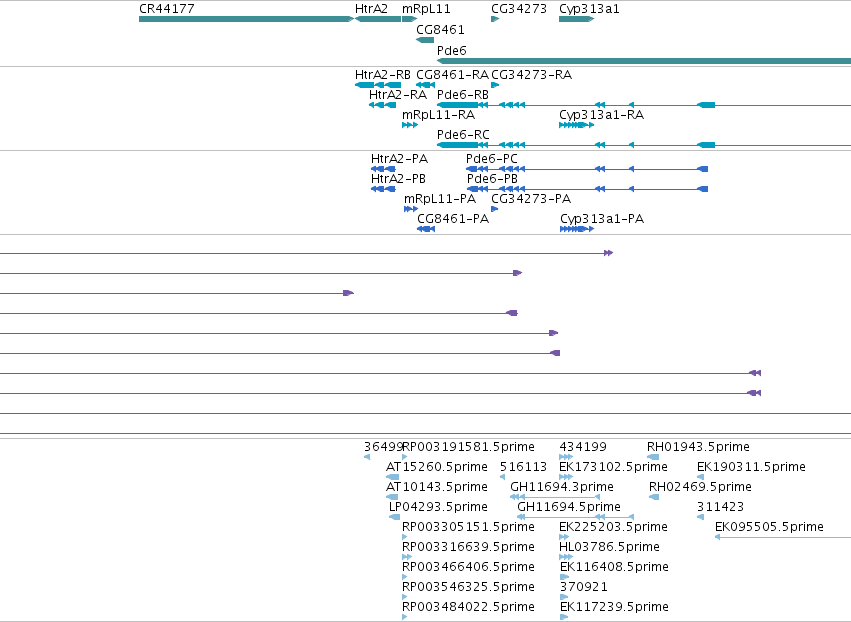Click the AT15260.5prime EST label
The image size is (851, 622).
(x=437, y=467)
